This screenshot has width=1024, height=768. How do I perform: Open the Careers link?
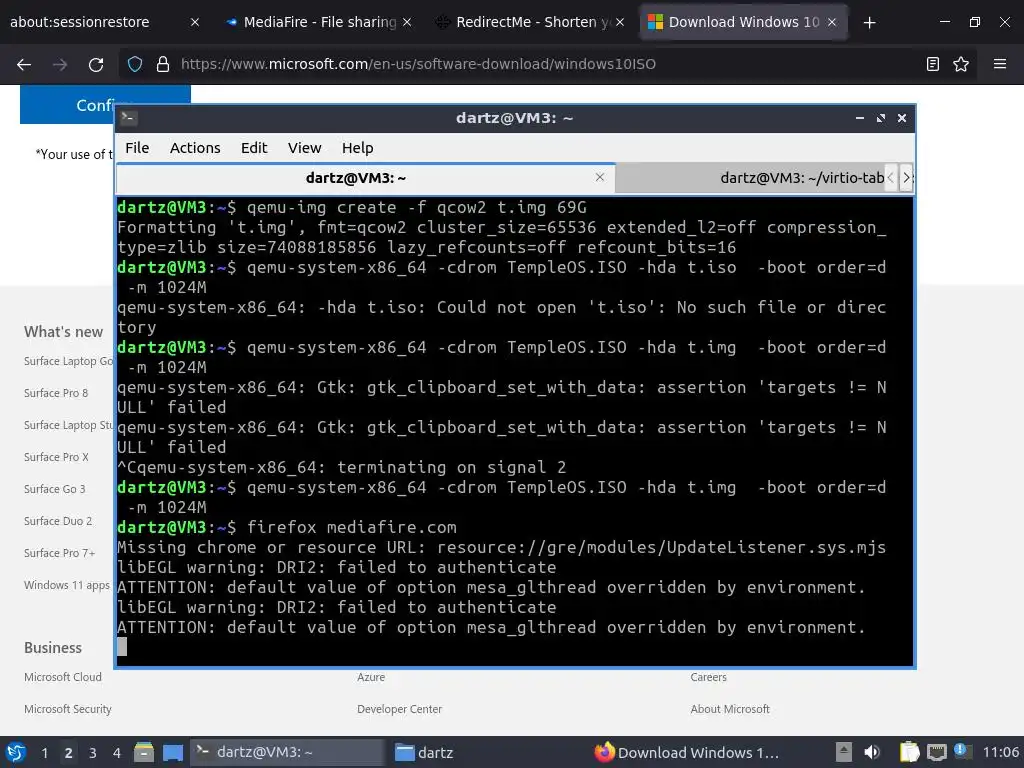[x=709, y=677]
